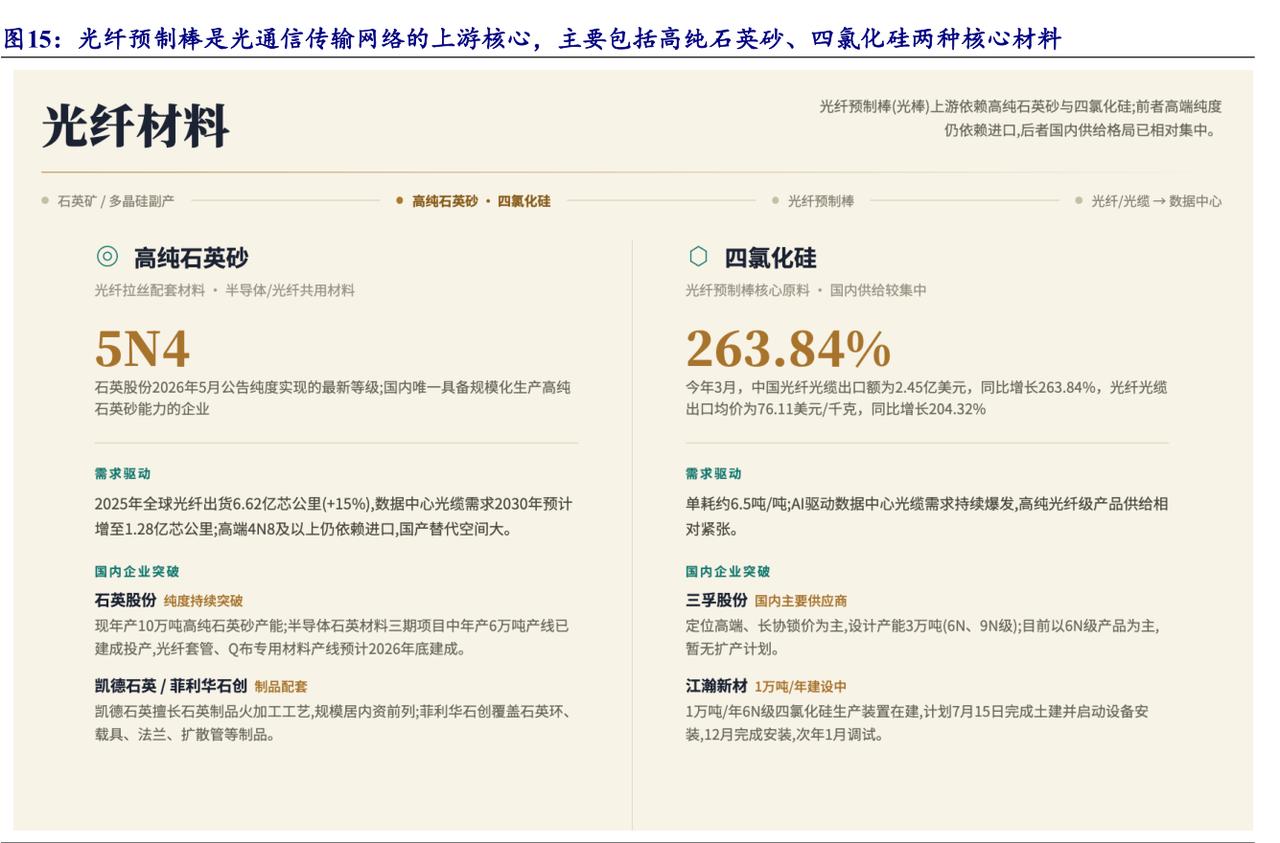Select the 光纤/光缆 → 数据中心 stage

pyautogui.click(x=1148, y=201)
